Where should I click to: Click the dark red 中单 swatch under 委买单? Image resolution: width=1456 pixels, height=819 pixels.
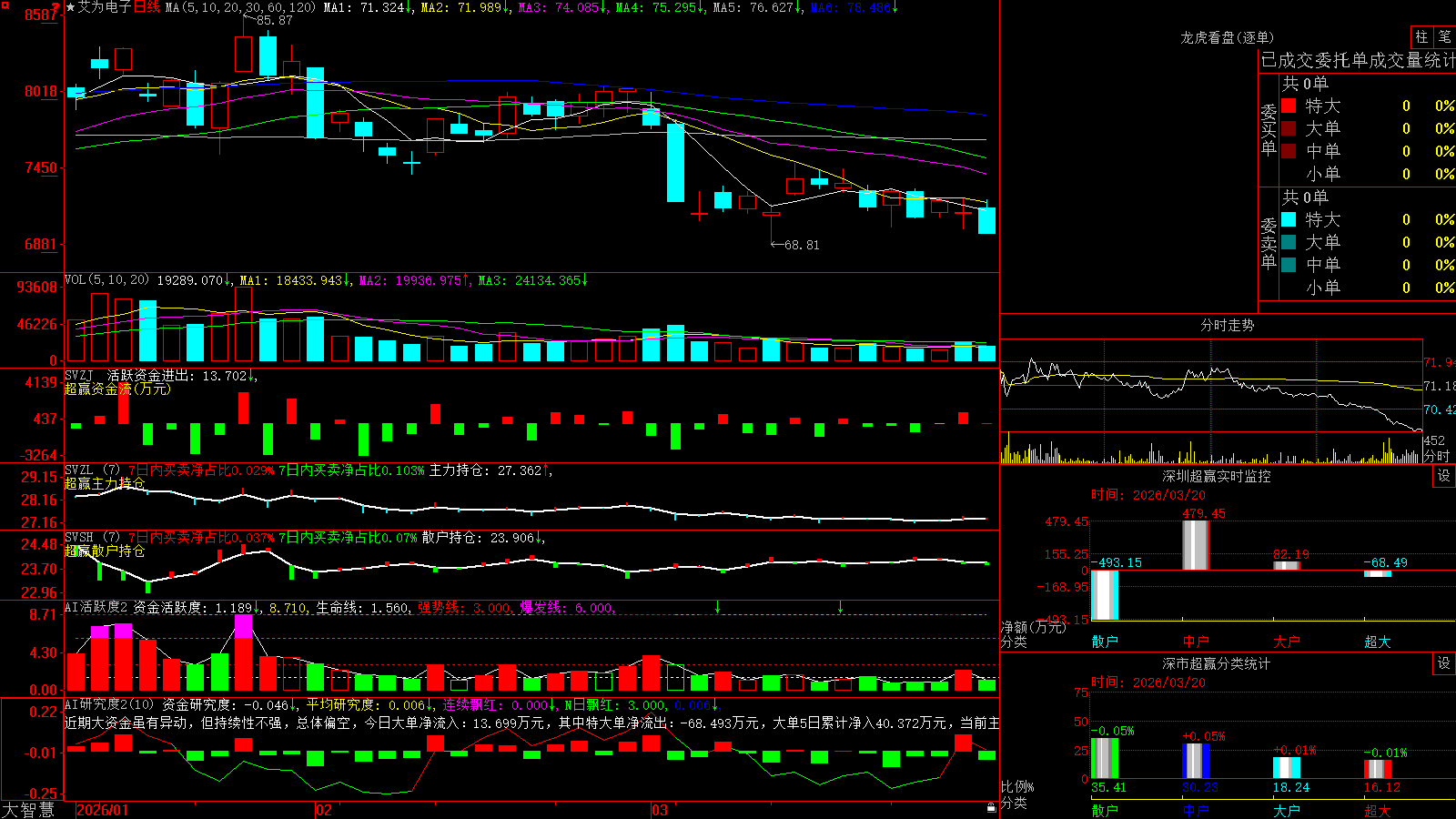1289,151
